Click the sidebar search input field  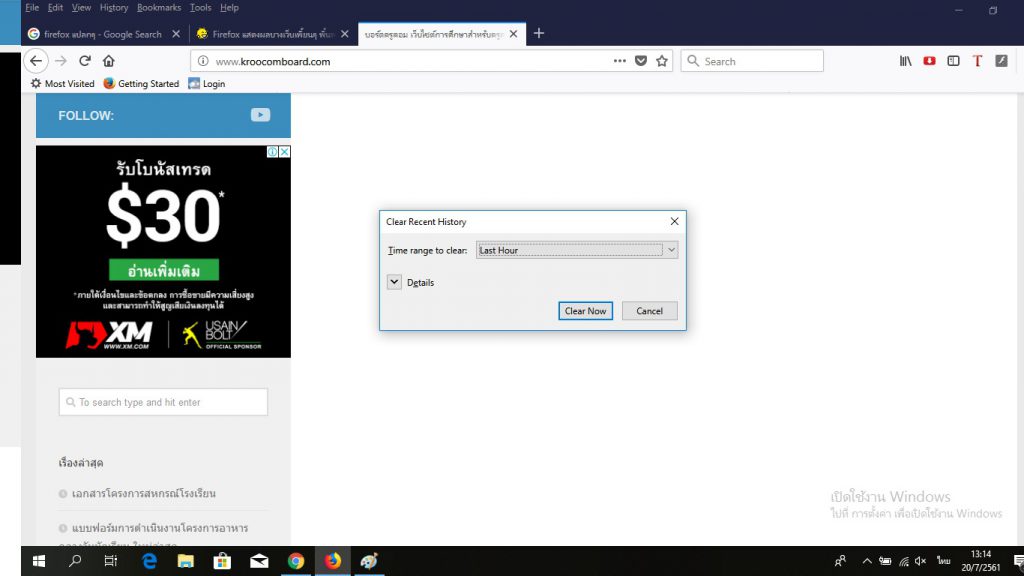coord(163,402)
